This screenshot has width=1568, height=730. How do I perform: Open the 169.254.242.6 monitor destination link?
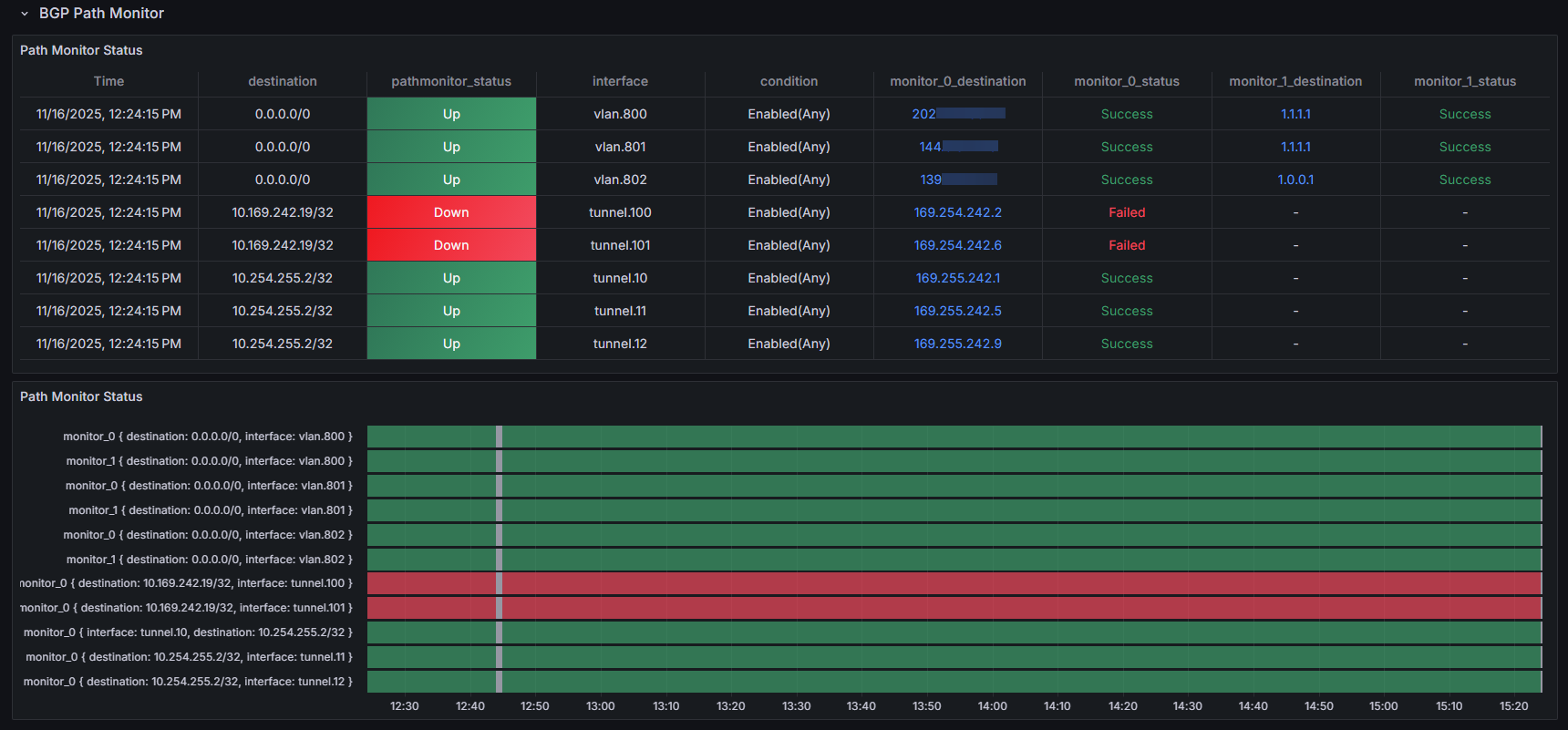tap(957, 245)
